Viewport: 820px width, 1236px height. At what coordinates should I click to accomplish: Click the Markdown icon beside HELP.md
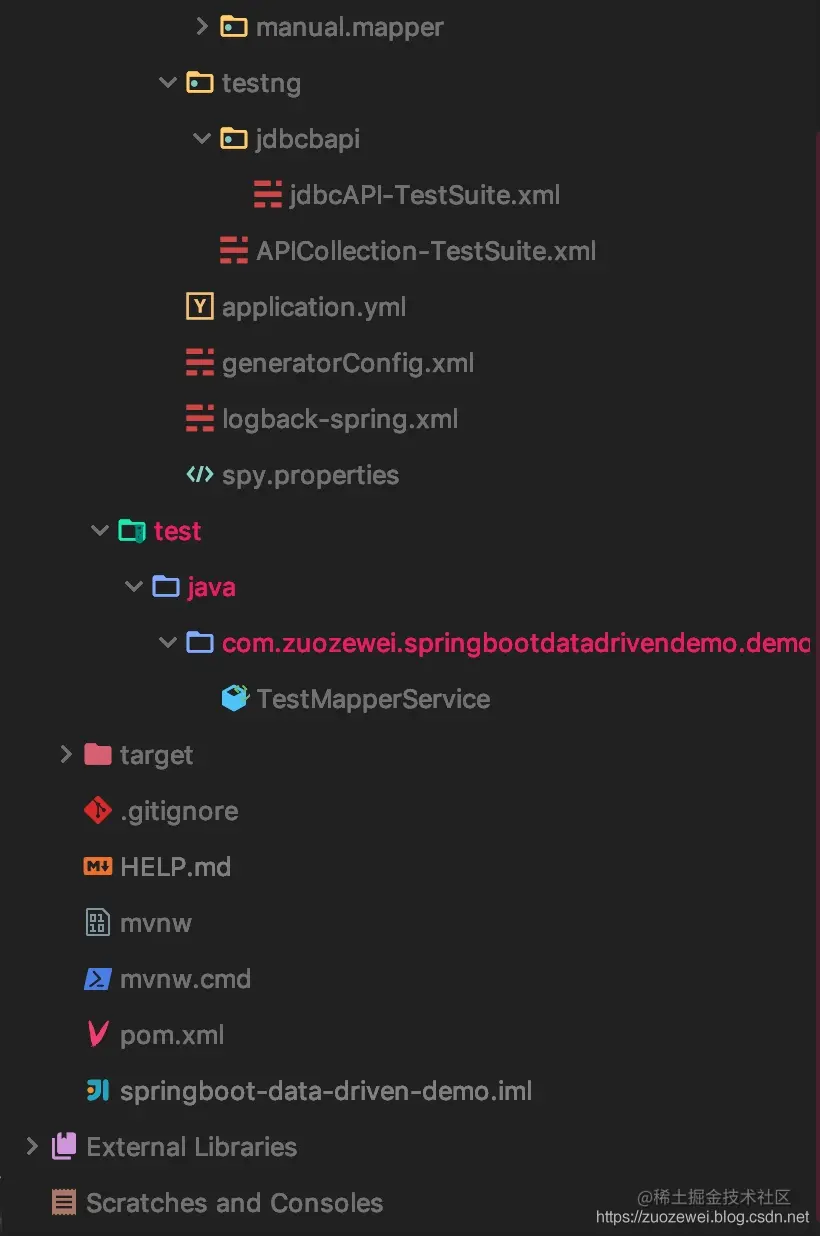98,866
